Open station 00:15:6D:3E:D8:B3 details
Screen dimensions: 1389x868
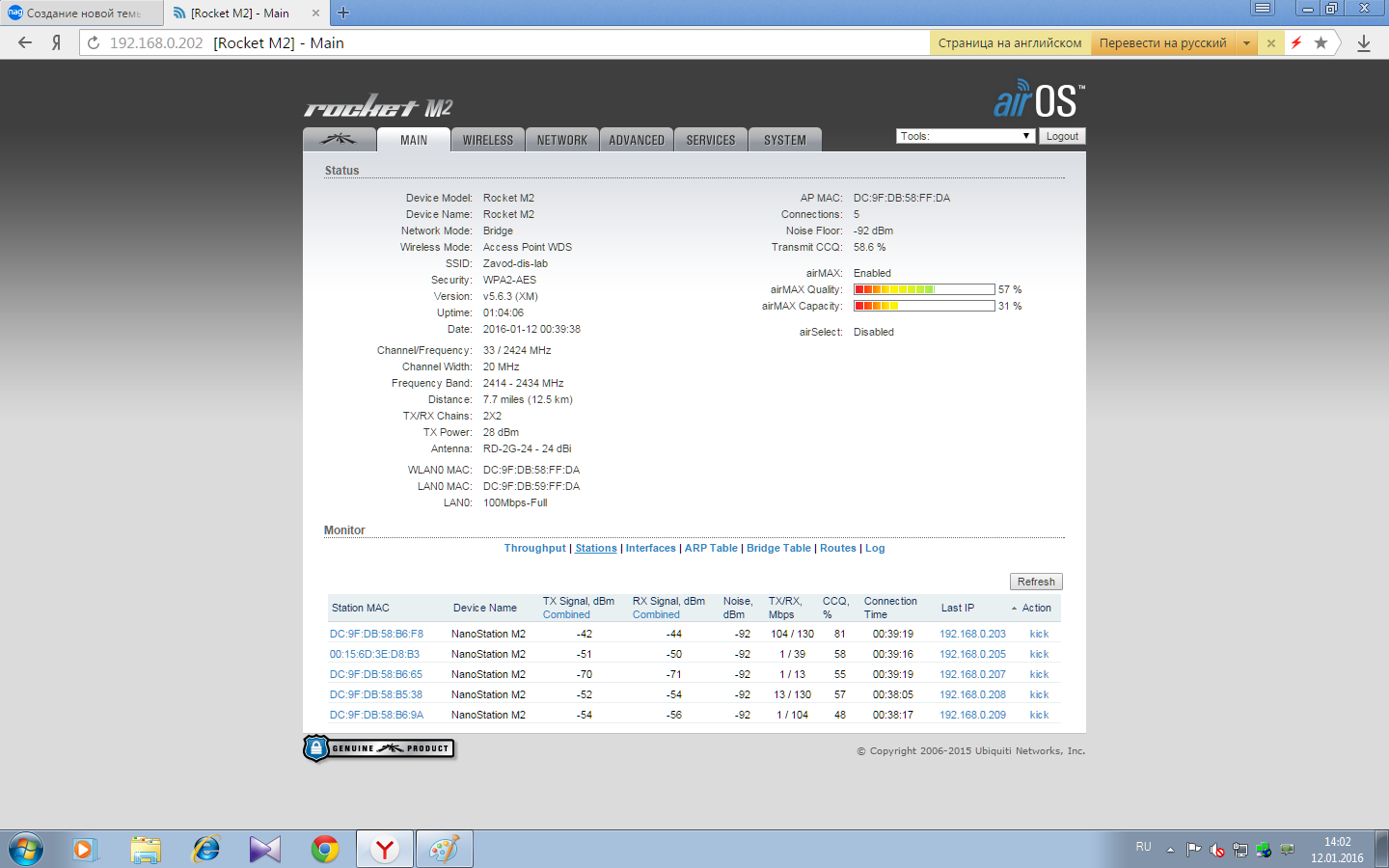(374, 654)
